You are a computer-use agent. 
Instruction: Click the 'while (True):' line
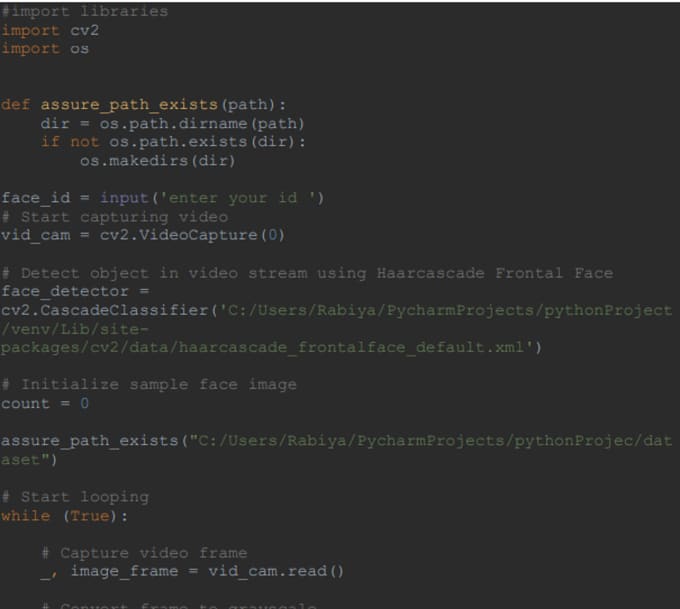65,516
